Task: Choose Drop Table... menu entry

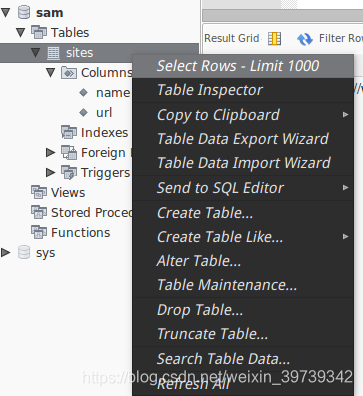Action: [x=243, y=310]
